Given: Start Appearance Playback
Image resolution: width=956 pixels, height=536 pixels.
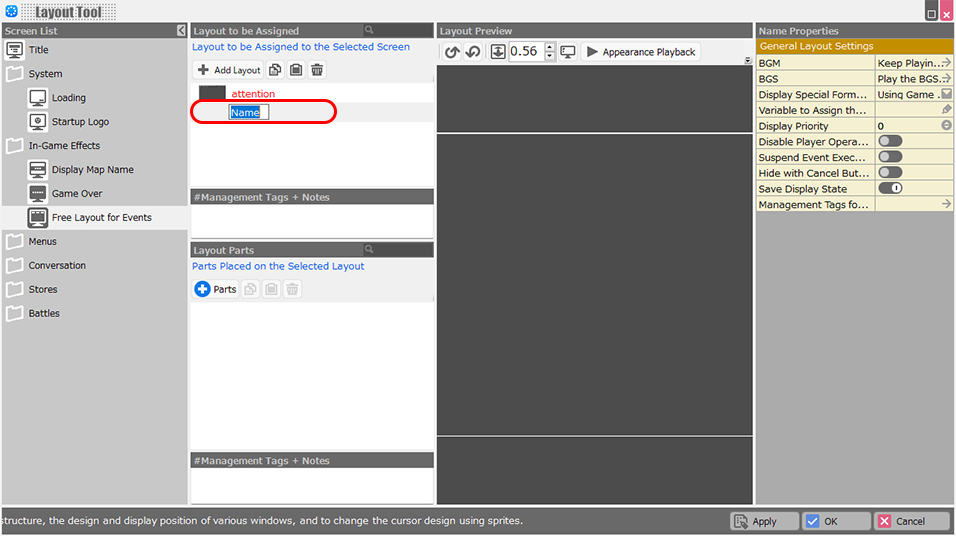Looking at the screenshot, I should (x=640, y=52).
